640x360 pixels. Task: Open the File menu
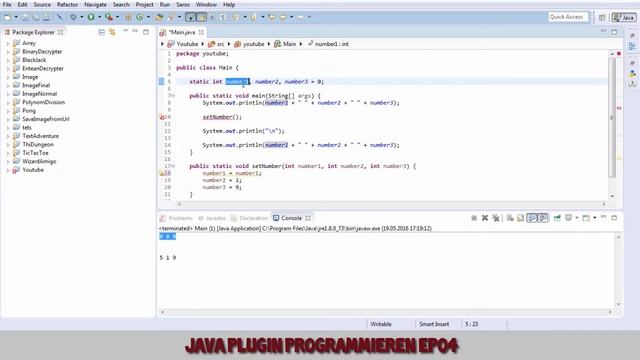(7, 4)
